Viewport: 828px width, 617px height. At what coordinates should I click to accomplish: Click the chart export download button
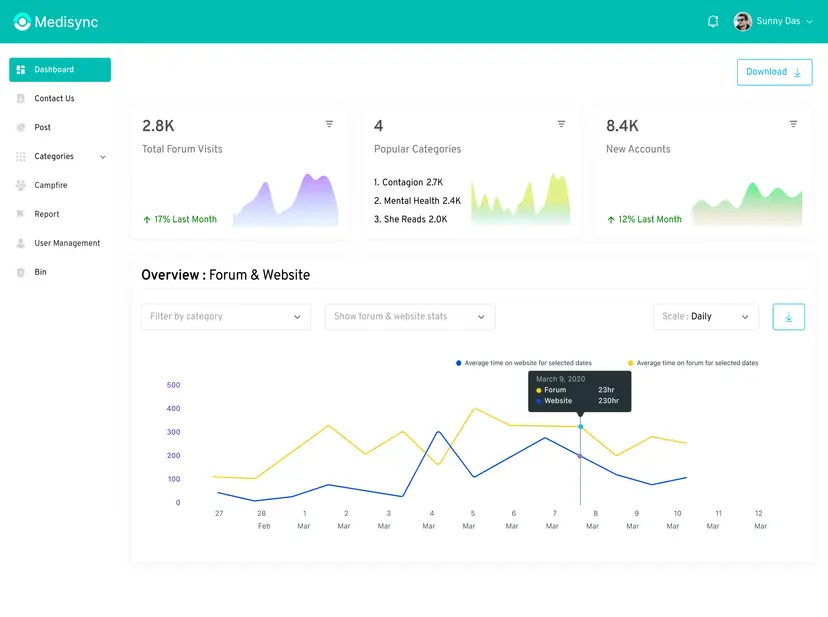point(788,316)
